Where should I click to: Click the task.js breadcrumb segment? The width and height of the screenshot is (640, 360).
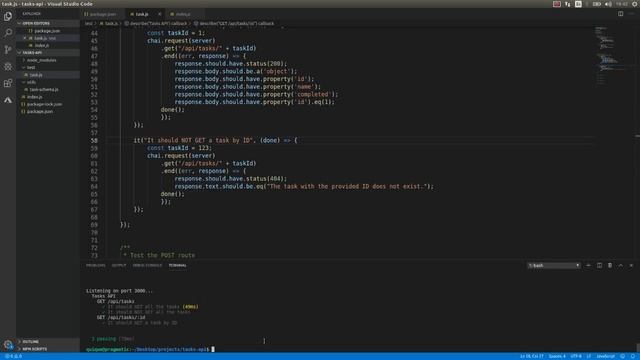coord(109,24)
